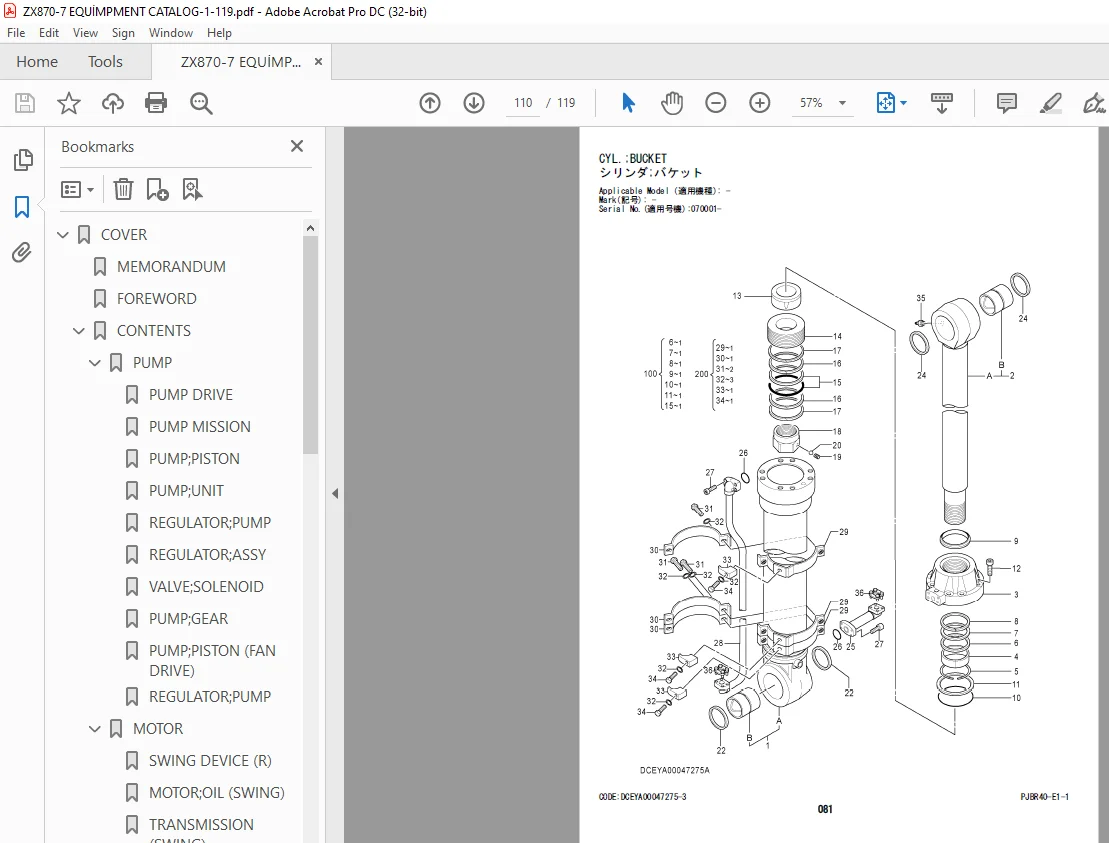Screen dimensions: 1109x843
Task: Print the document
Action: 156,103
